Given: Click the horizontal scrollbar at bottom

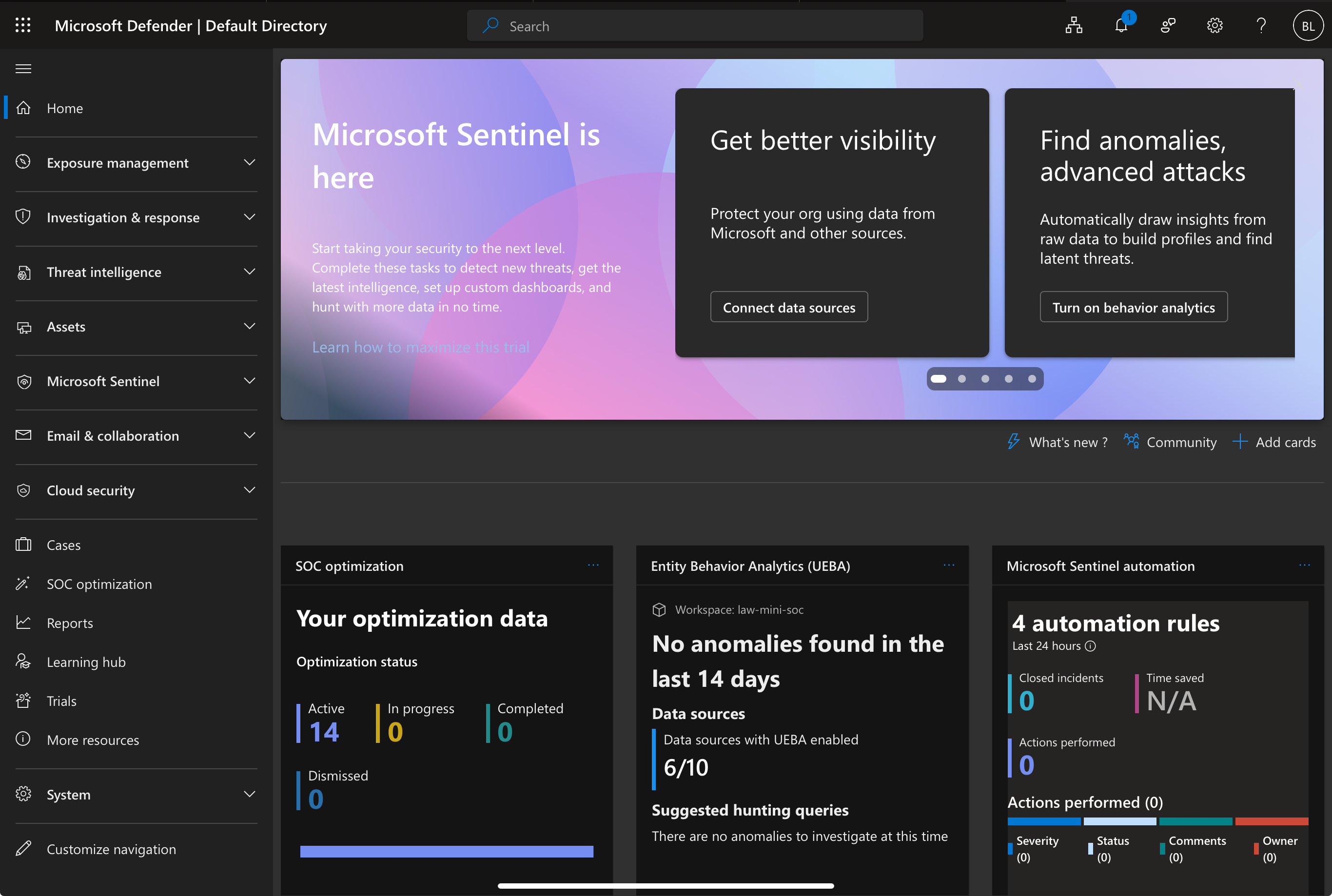Looking at the screenshot, I should [x=665, y=886].
